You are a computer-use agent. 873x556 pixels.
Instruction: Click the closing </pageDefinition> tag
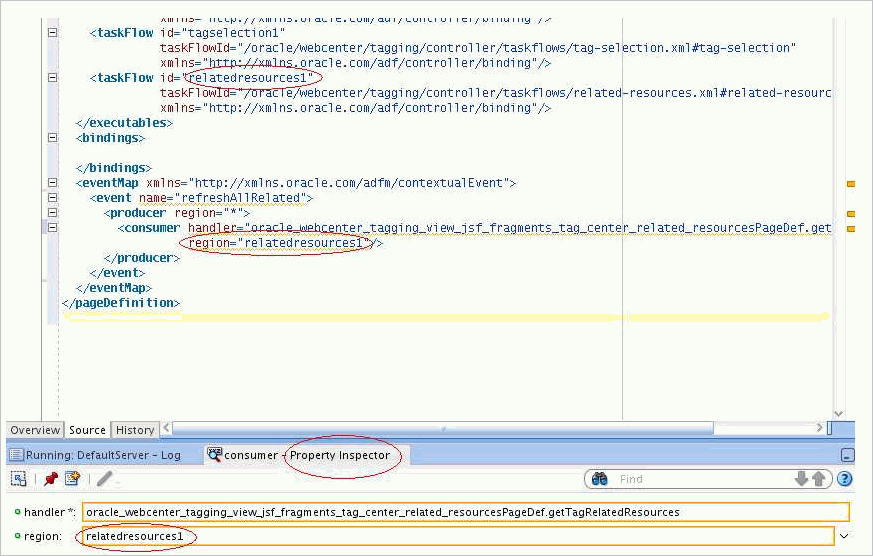pos(121,303)
